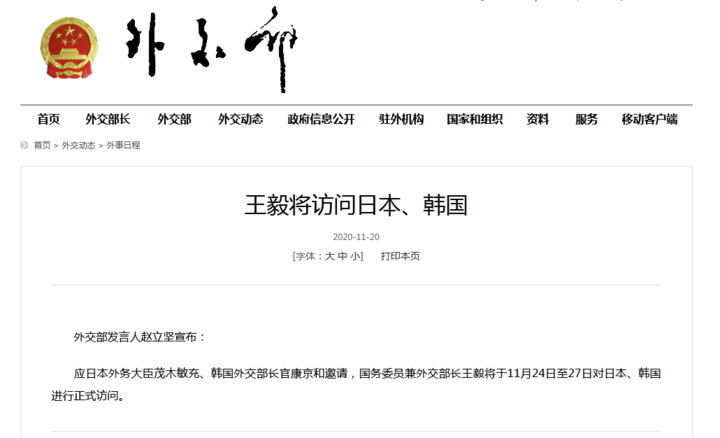Open the 服务 menu item
Image resolution: width=720 pixels, height=438 pixels.
click(x=586, y=119)
